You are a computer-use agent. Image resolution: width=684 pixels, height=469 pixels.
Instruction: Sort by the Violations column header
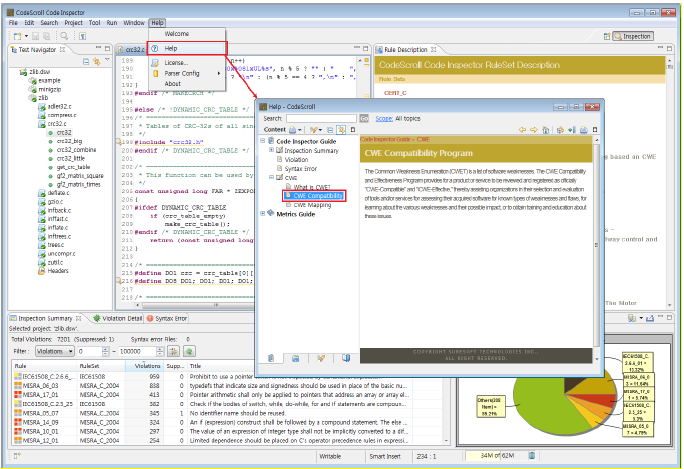pos(144,366)
